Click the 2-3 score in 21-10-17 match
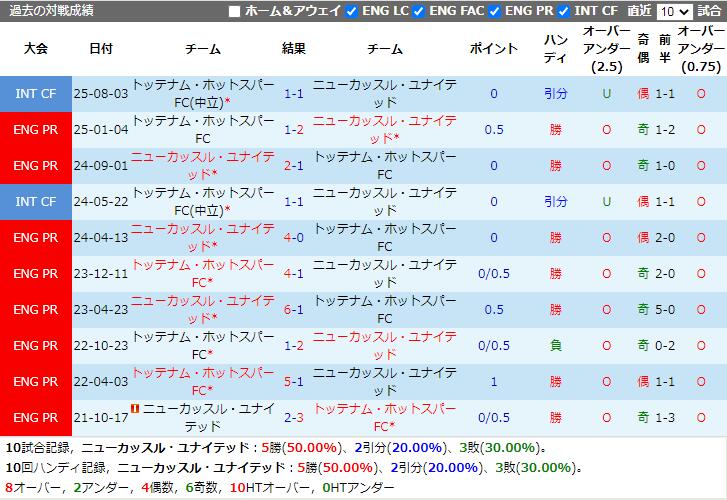The height and width of the screenshot is (500, 727). 294,418
